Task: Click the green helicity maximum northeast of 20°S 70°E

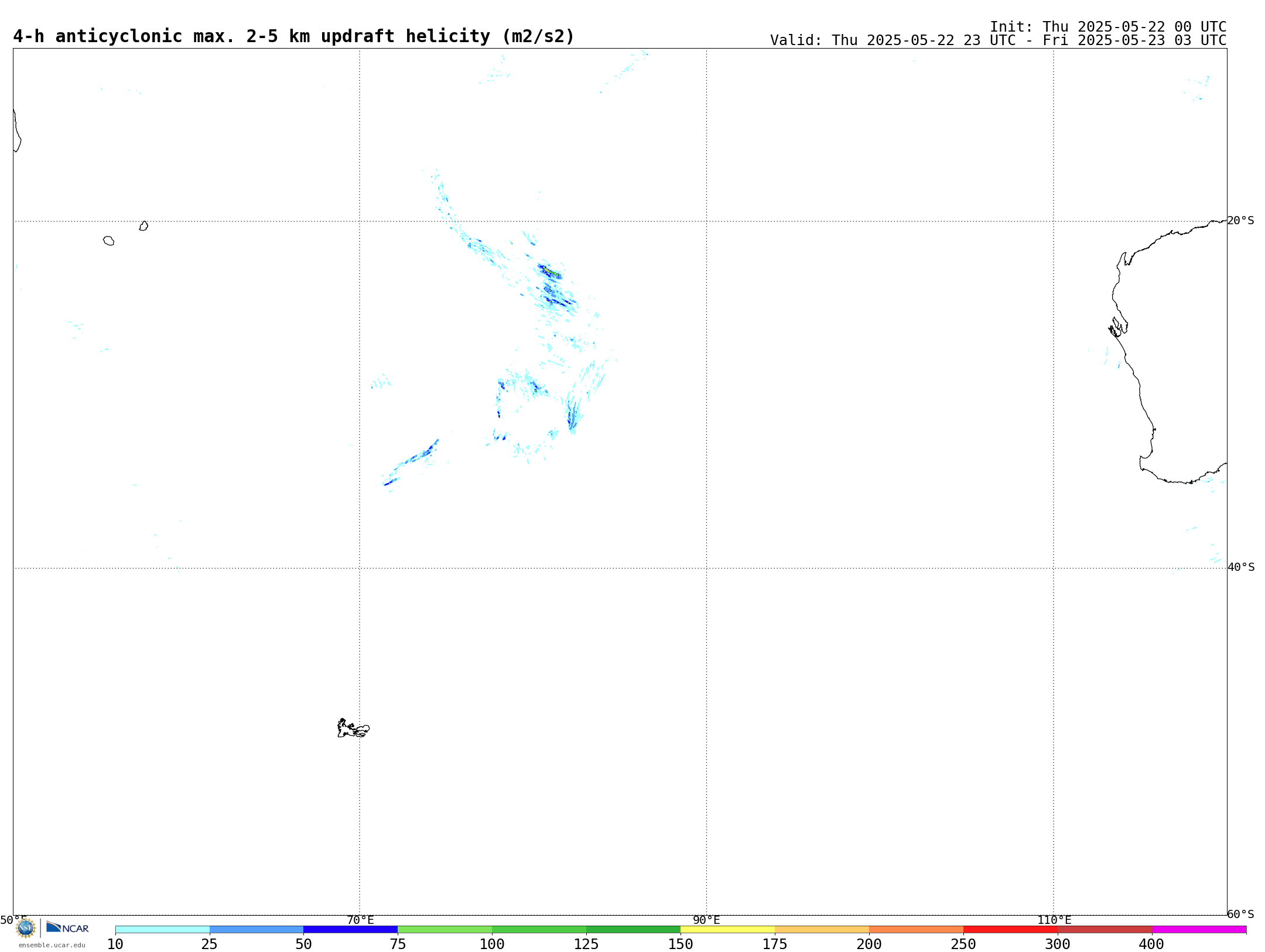Action: [551, 272]
